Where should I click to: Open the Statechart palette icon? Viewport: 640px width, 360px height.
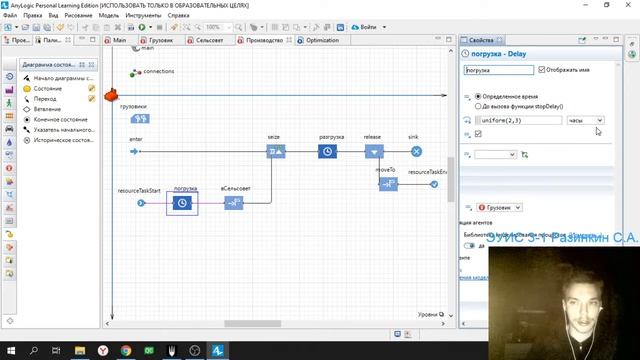coord(9,234)
